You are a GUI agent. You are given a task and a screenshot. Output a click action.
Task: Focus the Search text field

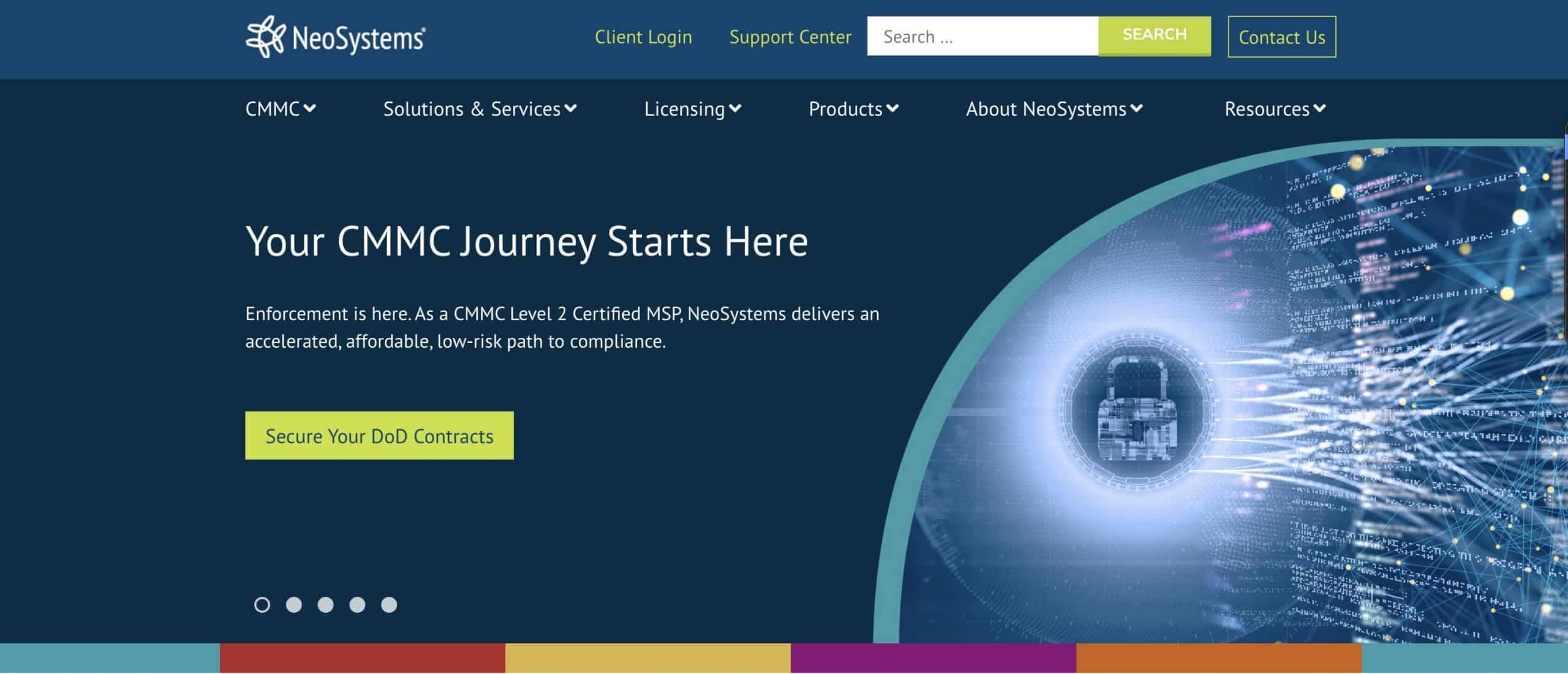click(982, 36)
